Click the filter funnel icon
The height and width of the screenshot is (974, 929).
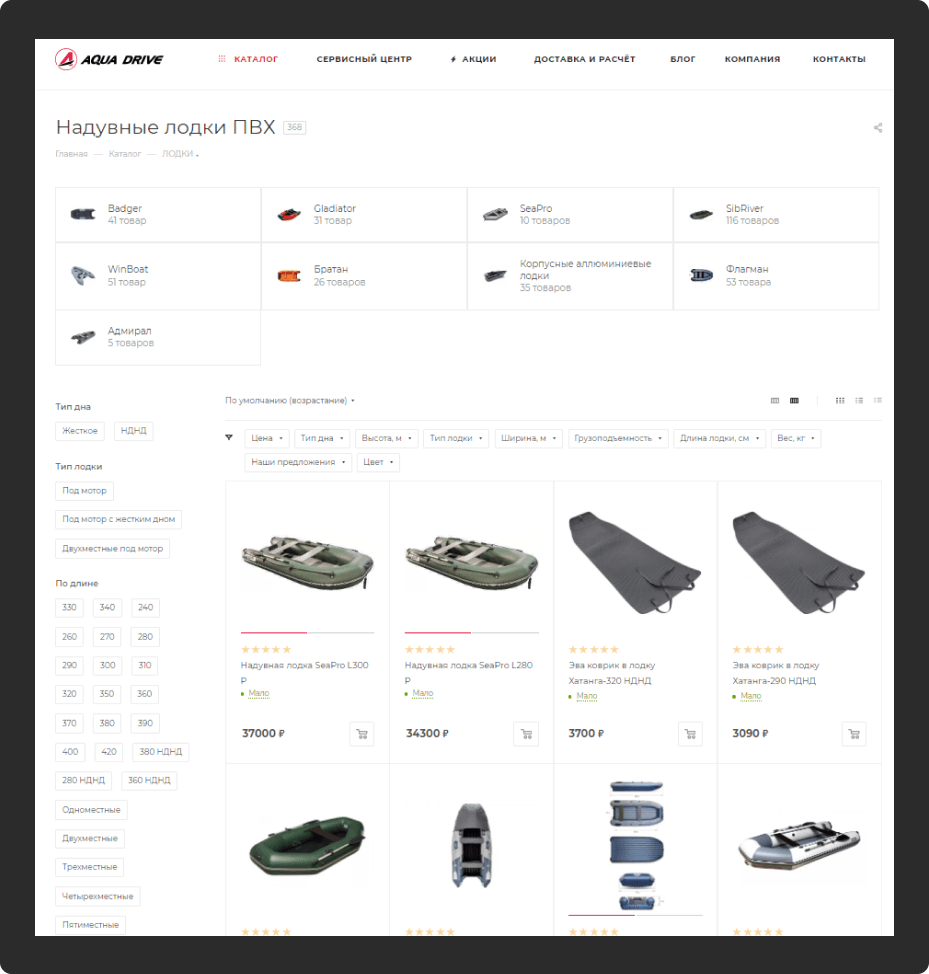coord(229,438)
